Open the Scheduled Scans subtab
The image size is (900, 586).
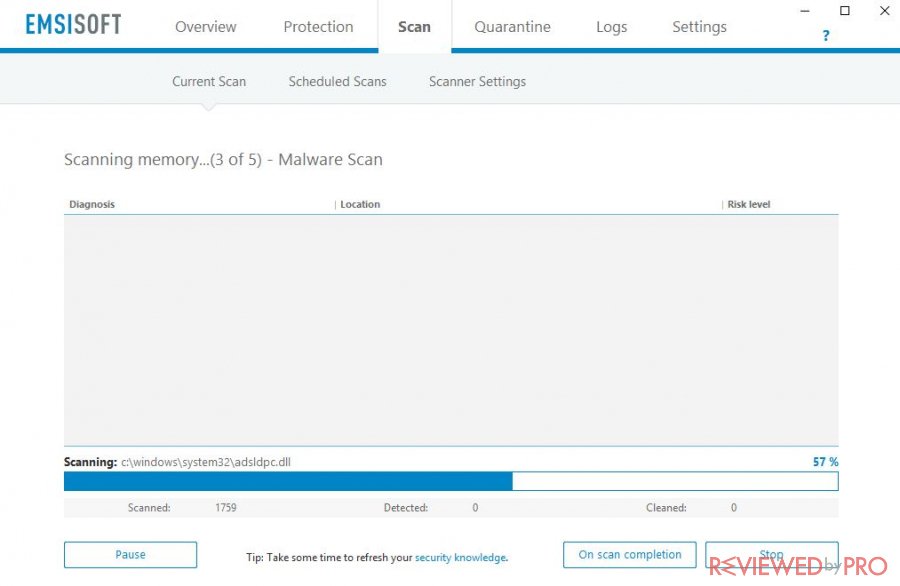pos(338,82)
